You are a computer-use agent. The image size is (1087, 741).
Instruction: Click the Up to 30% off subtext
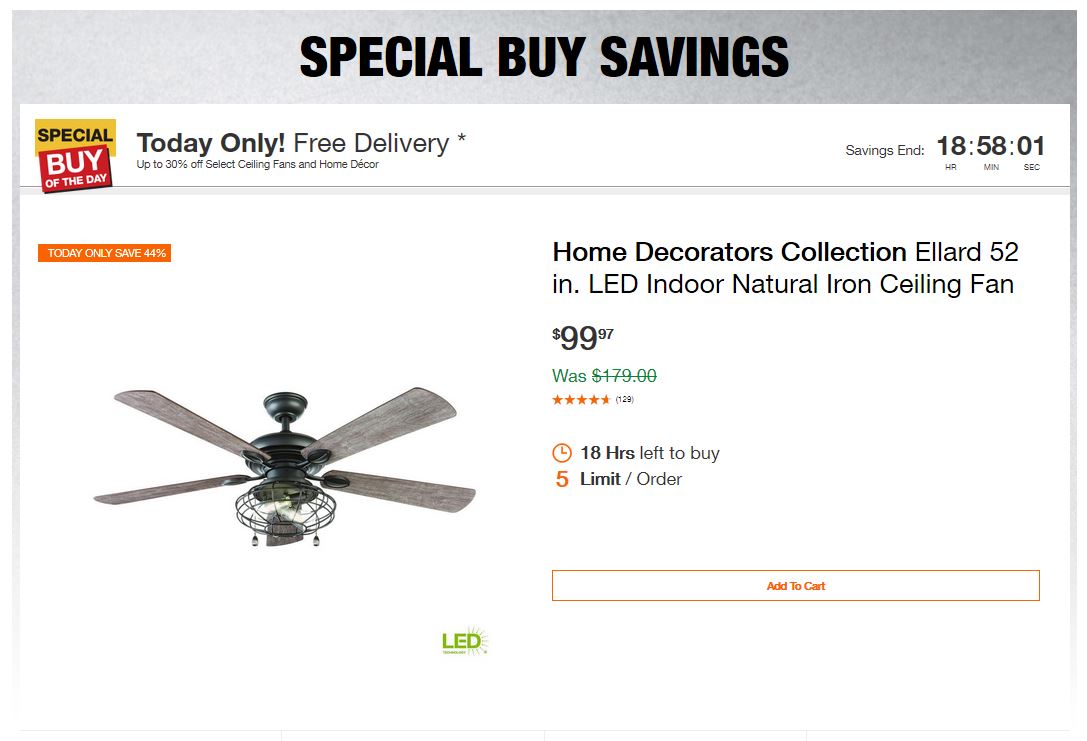click(x=258, y=164)
